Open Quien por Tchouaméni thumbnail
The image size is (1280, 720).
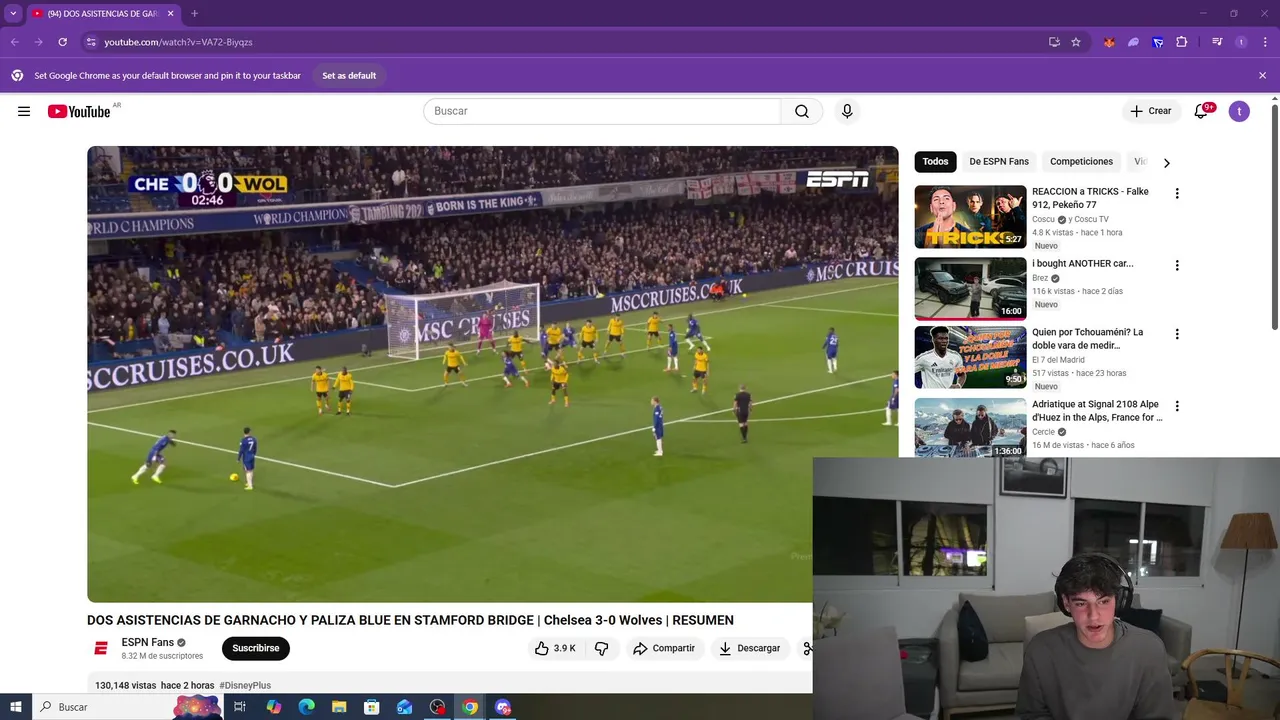click(970, 357)
